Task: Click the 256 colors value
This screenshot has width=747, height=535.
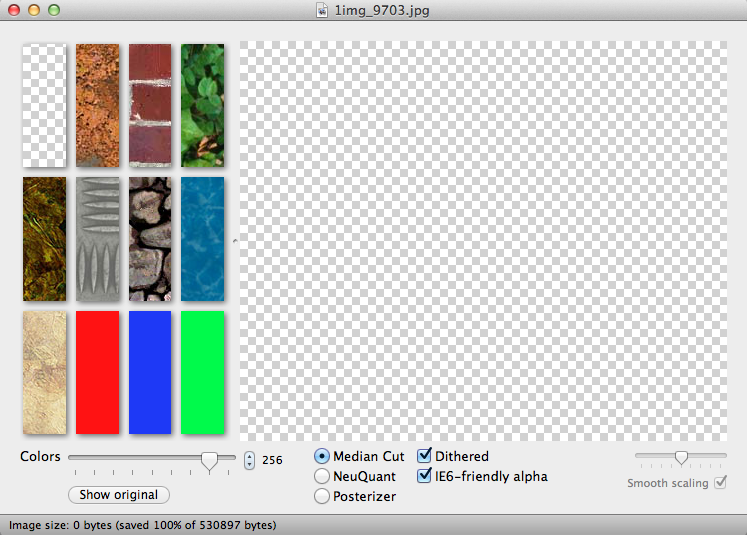Action: tap(272, 460)
